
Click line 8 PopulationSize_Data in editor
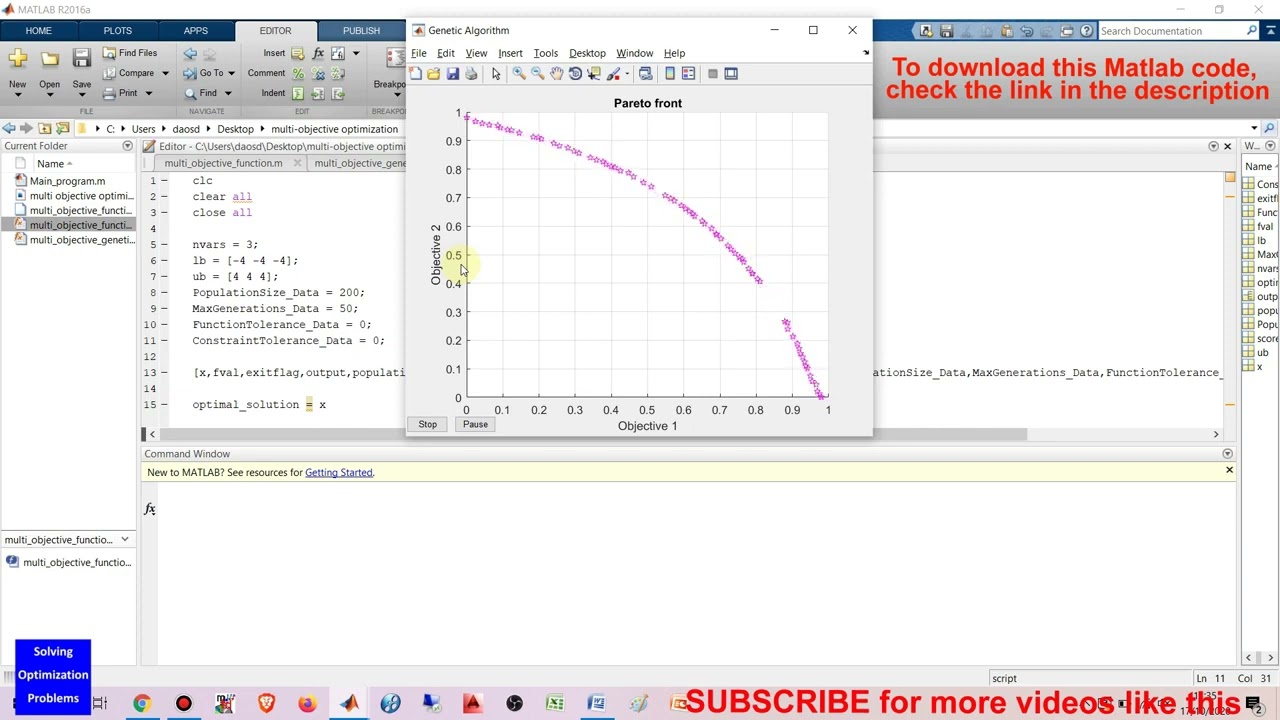pyautogui.click(x=279, y=293)
